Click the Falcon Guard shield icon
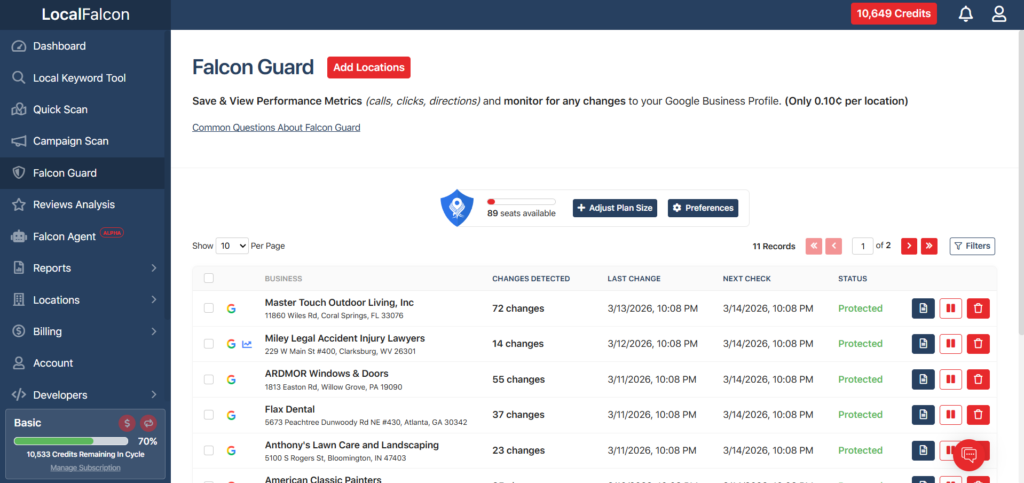 point(457,208)
